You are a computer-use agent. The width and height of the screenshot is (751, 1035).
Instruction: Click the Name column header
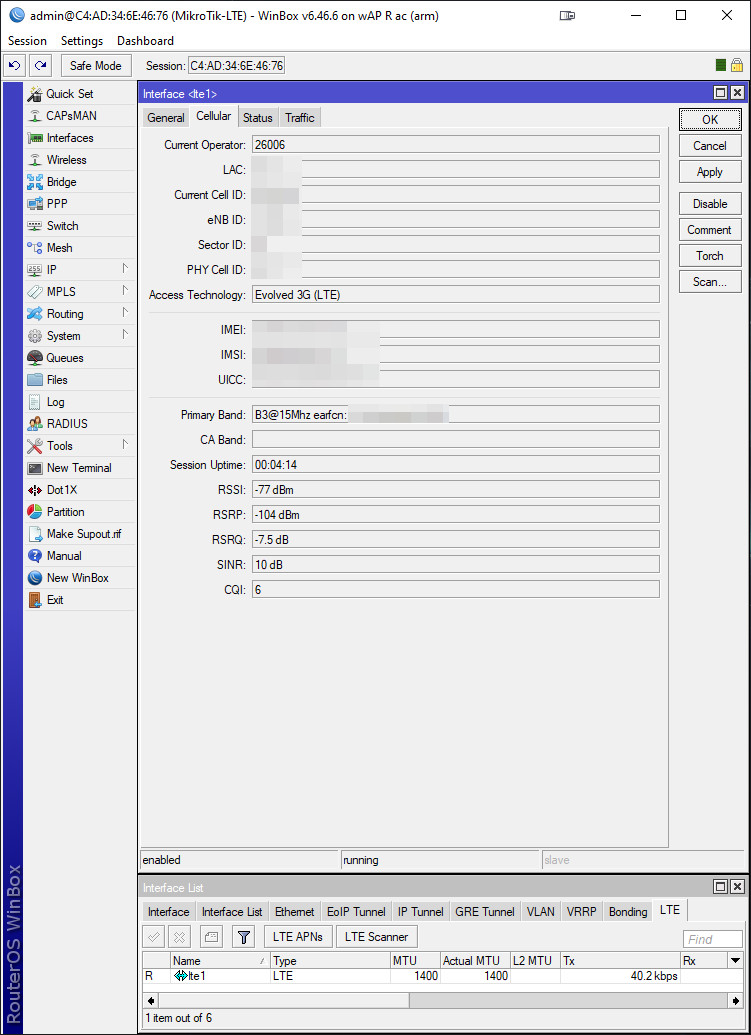[x=220, y=960]
